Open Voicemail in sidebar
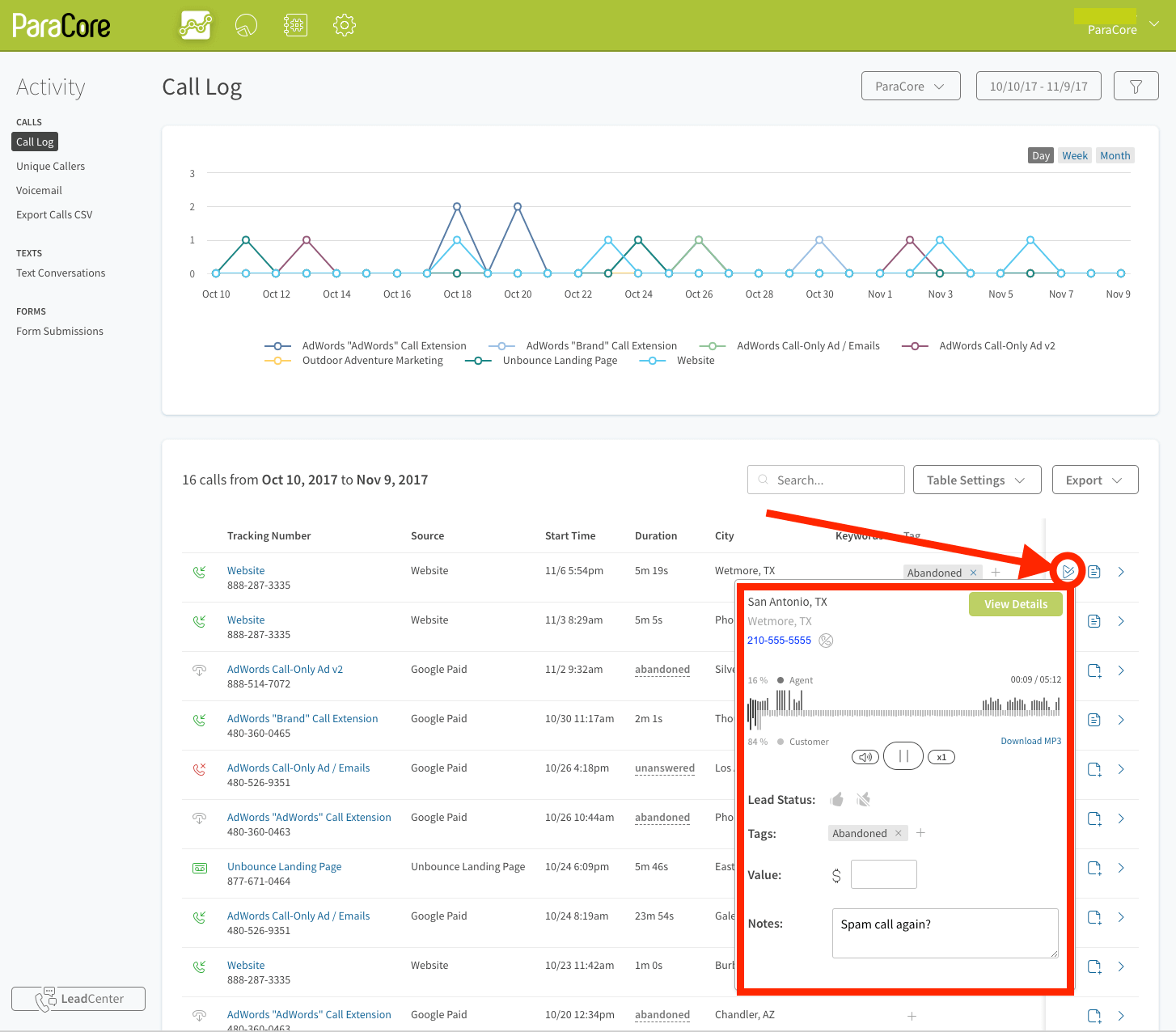Screen dimensions: 1176x1032 tap(39, 190)
